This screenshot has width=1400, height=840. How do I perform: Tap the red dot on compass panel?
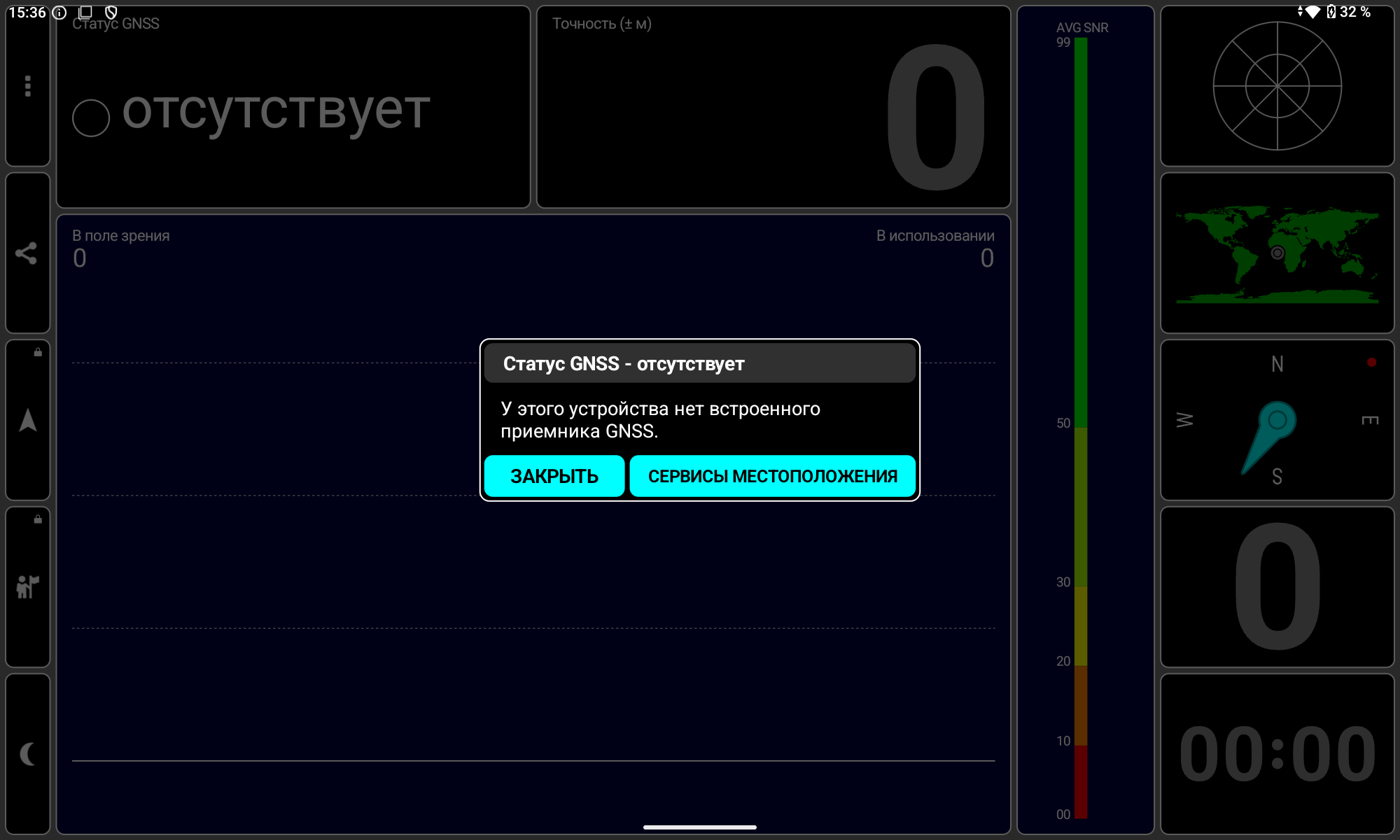(x=1371, y=362)
